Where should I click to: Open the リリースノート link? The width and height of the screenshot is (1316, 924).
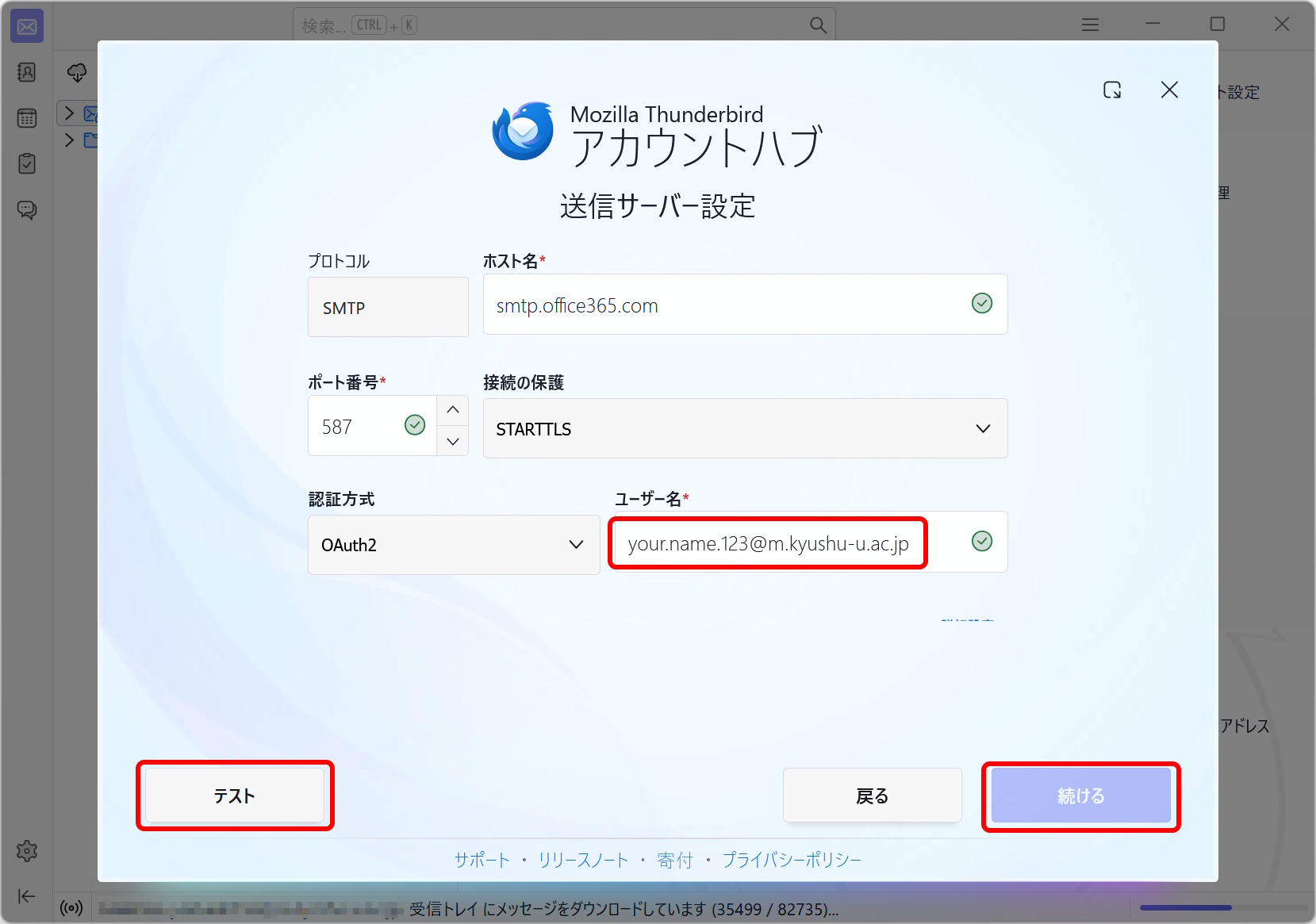pyautogui.click(x=583, y=860)
